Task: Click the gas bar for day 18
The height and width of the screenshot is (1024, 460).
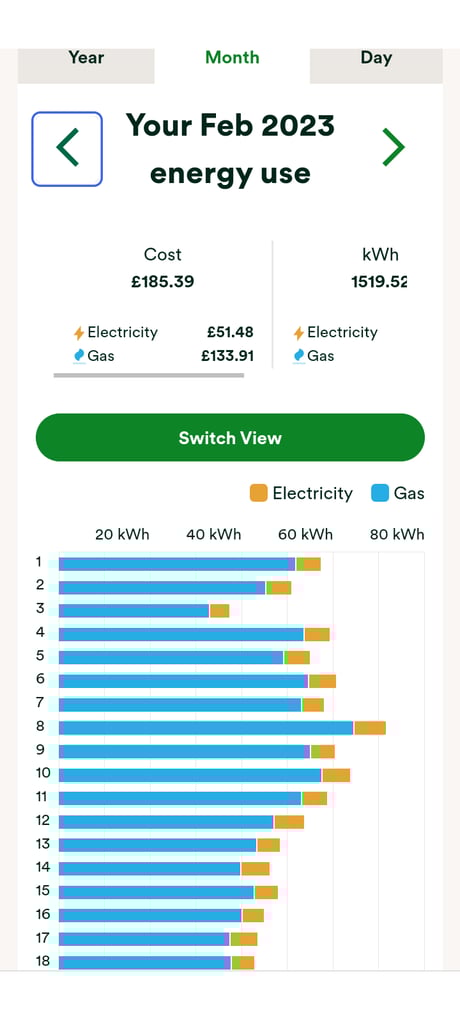Action: click(x=144, y=963)
